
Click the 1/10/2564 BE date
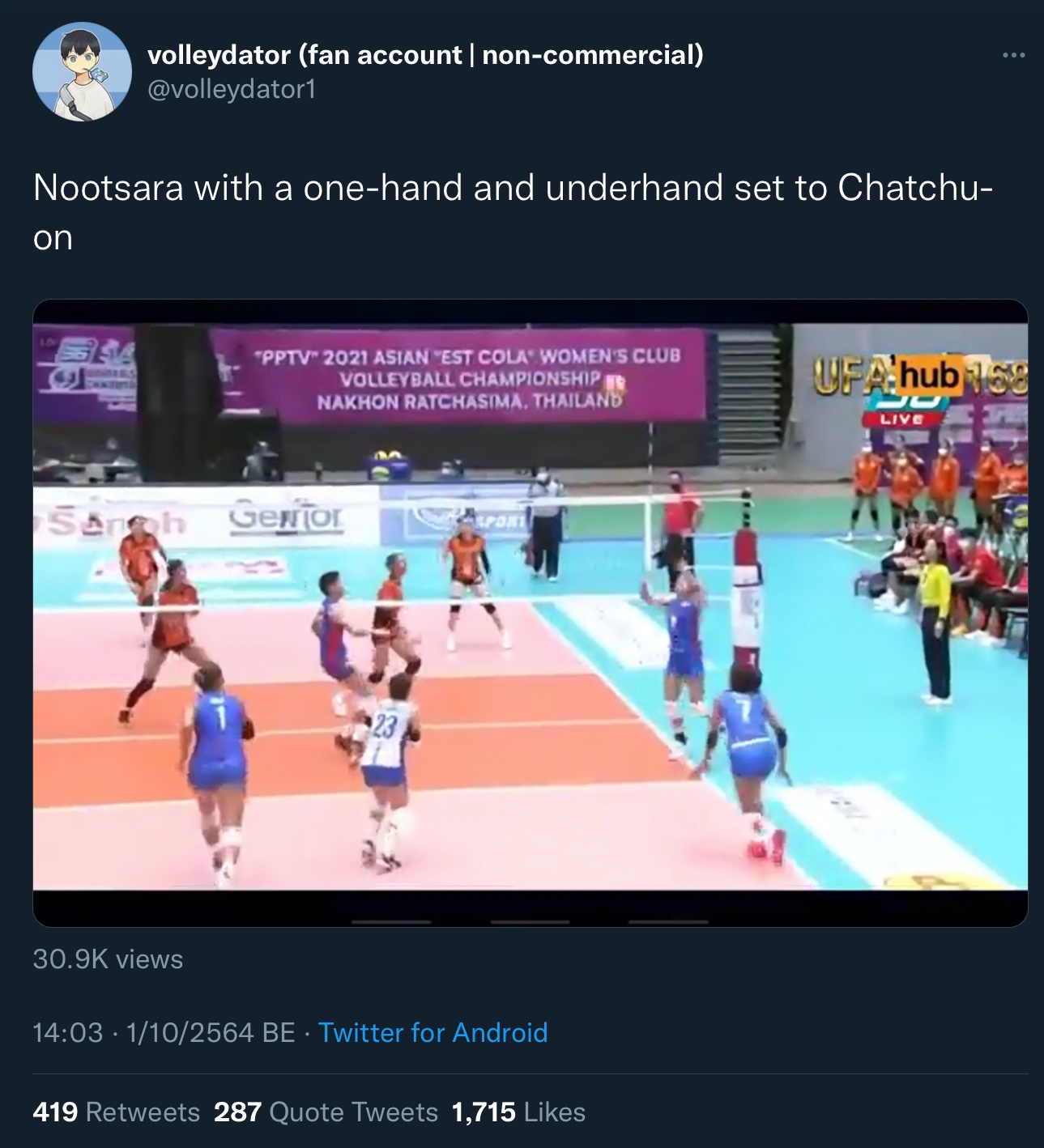coord(211,1032)
